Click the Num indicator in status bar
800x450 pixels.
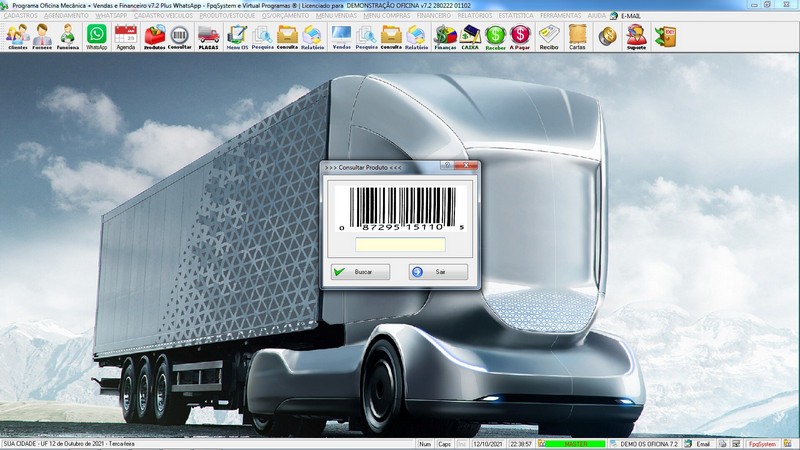(425, 444)
